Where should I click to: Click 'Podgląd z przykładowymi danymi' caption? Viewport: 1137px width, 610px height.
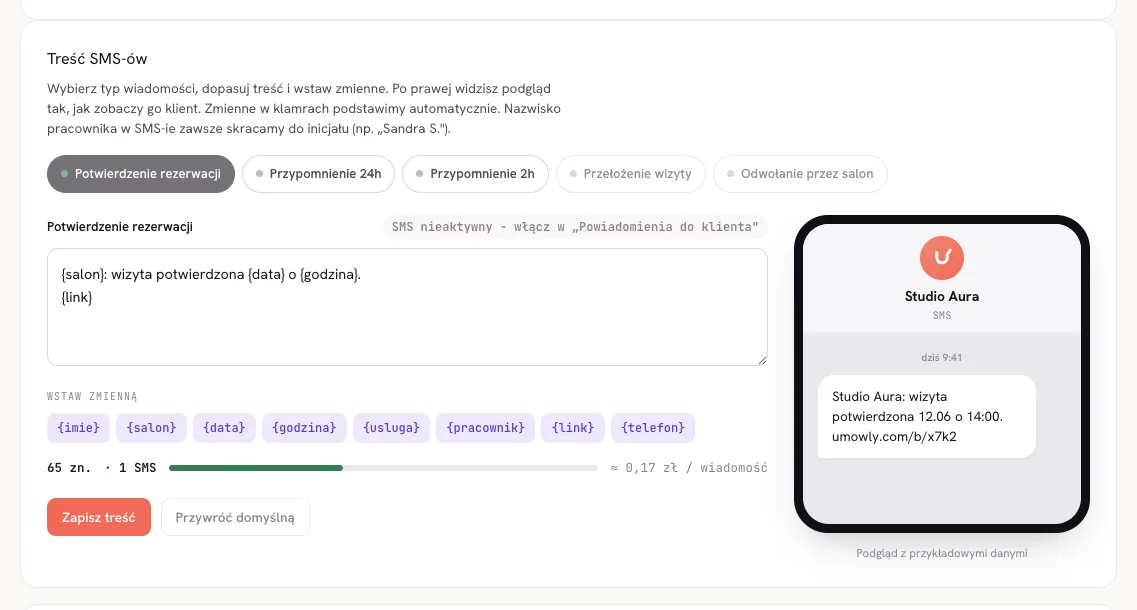click(941, 553)
